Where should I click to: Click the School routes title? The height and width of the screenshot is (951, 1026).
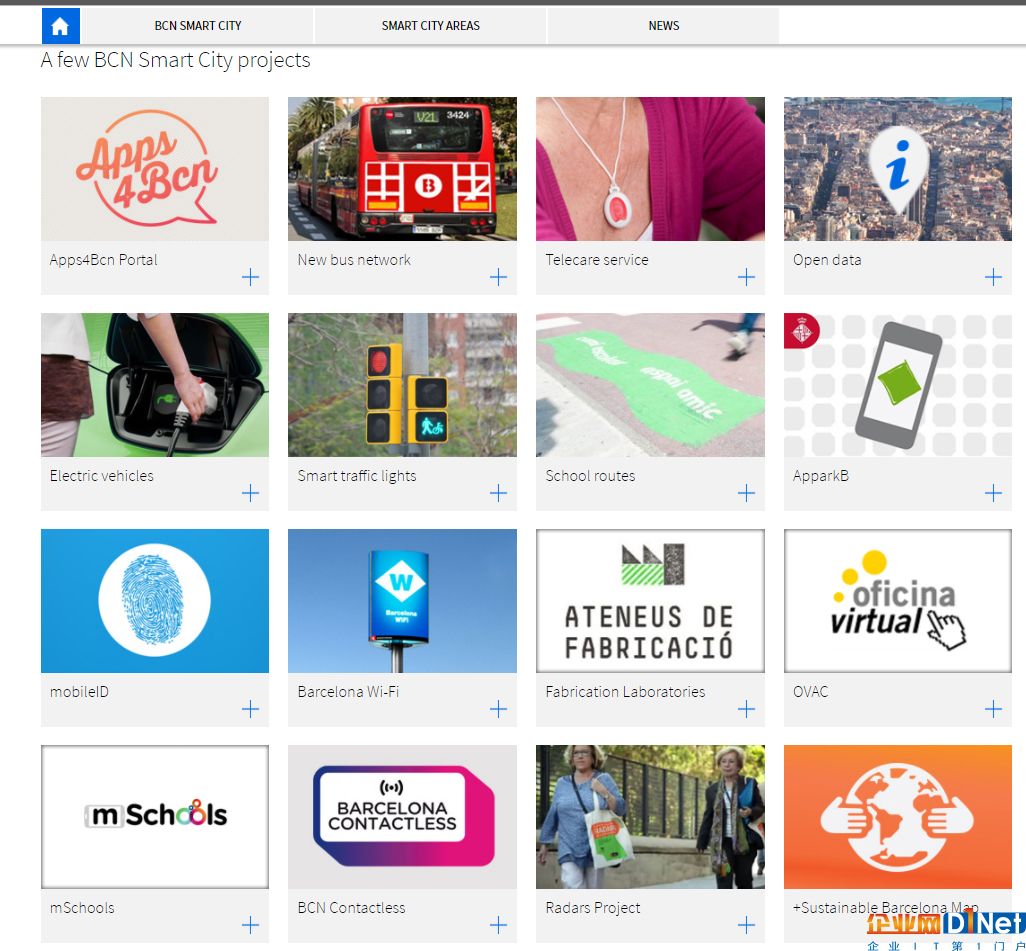[x=590, y=476]
